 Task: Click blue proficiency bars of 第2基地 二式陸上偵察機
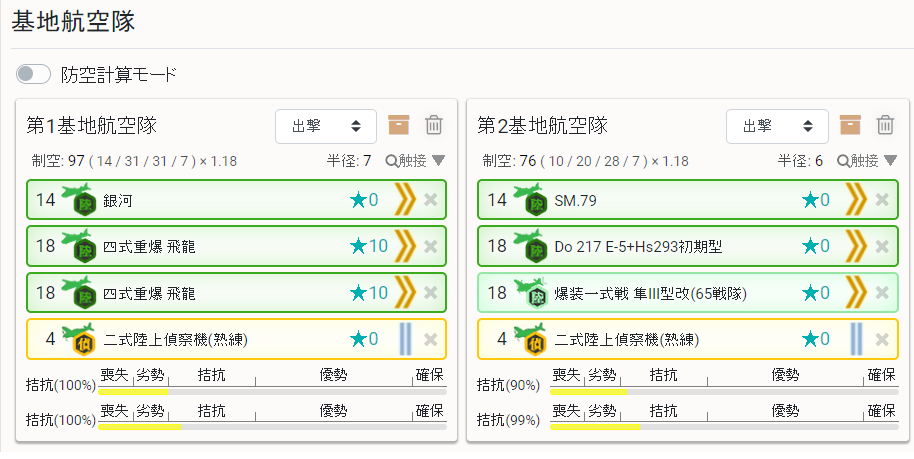tap(856, 339)
